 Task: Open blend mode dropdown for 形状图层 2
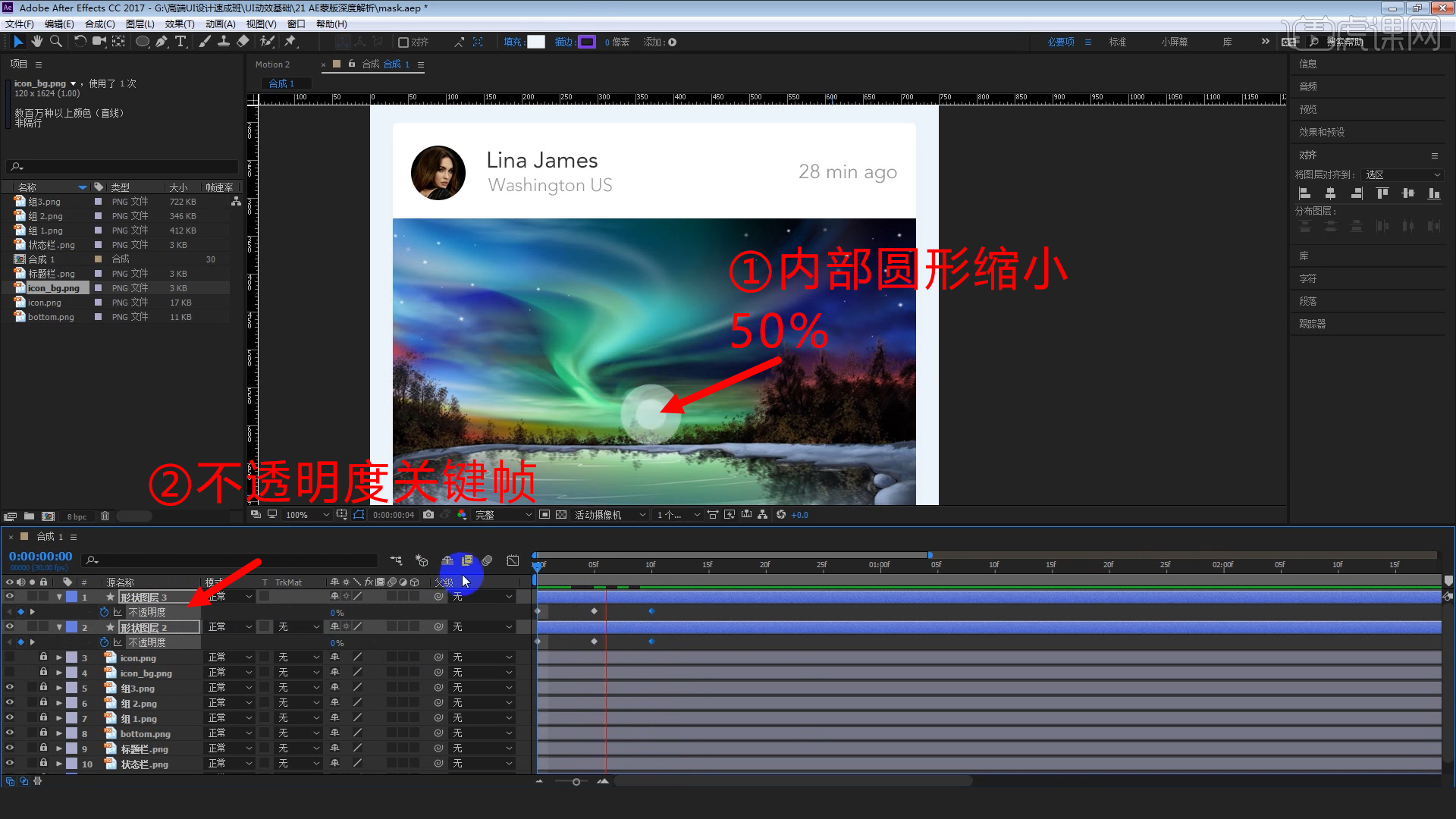point(231,627)
